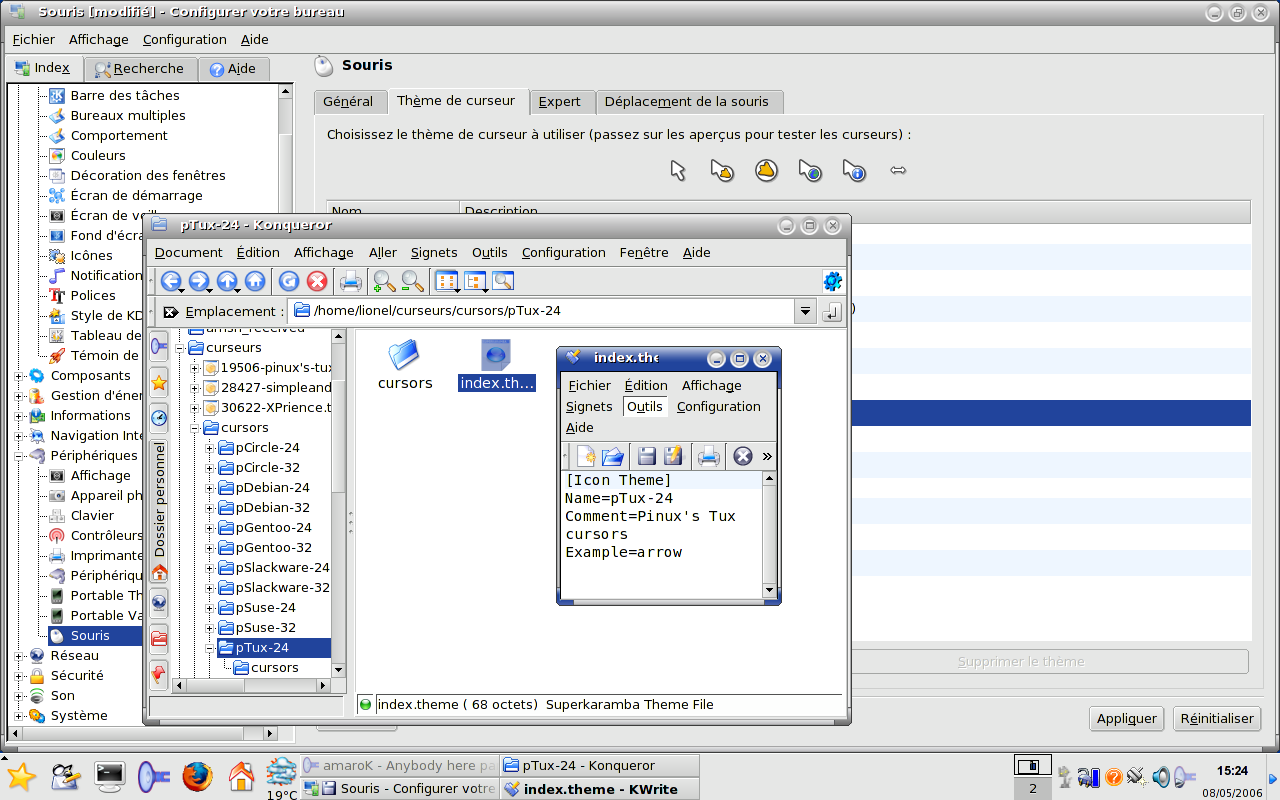Screen dimensions: 1280x800
Task: Click the Save icon in KWrite toolbar
Action: tap(647, 456)
